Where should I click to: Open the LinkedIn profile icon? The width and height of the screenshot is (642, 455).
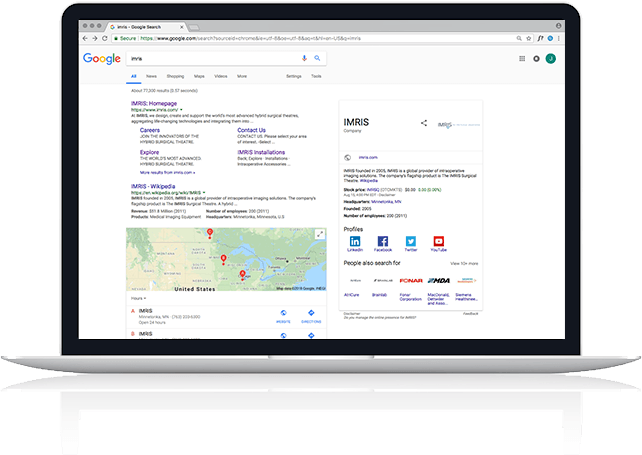click(x=355, y=241)
